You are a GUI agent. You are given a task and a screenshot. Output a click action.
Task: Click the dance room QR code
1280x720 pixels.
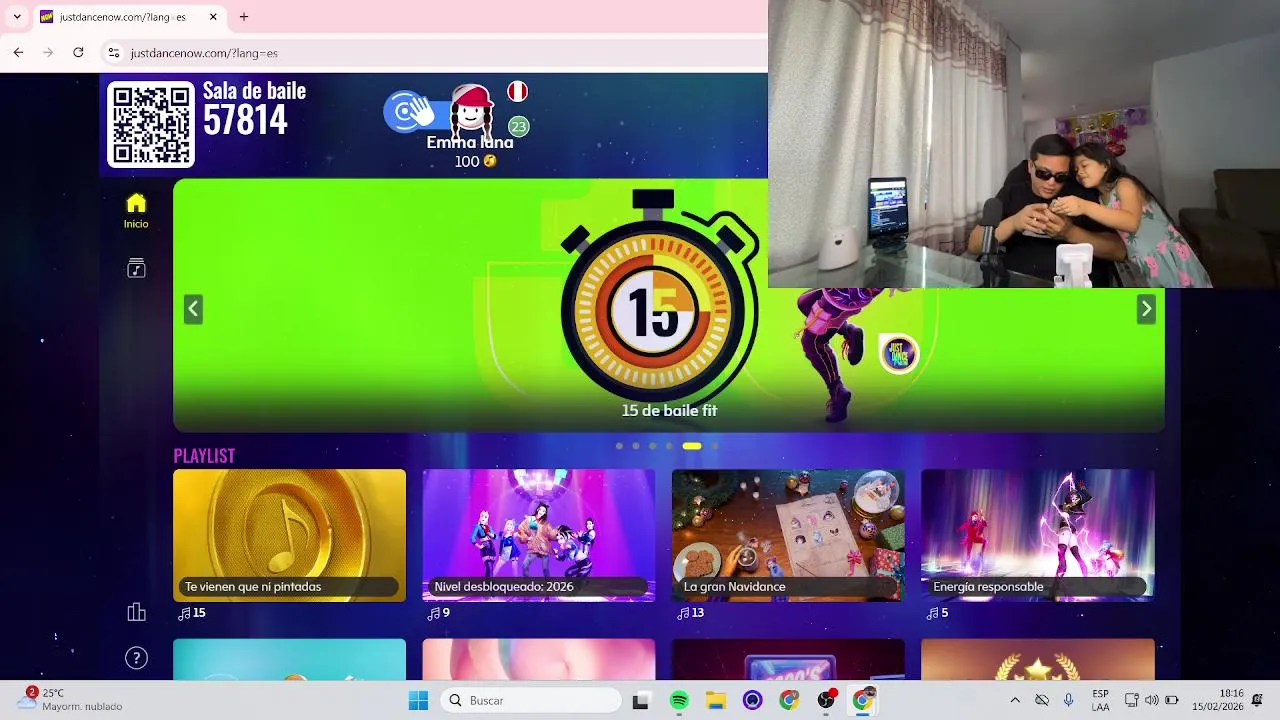[151, 124]
